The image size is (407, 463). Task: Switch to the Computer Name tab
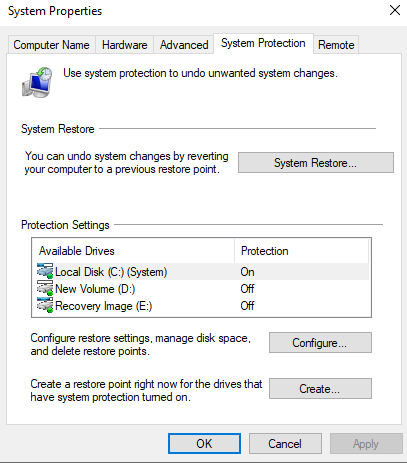[51, 45]
